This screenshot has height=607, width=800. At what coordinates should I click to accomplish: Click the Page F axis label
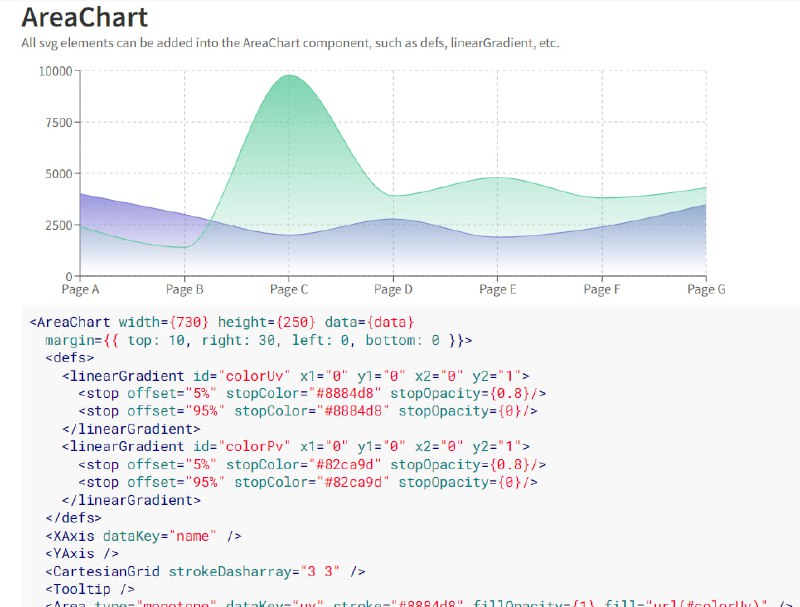pyautogui.click(x=602, y=289)
